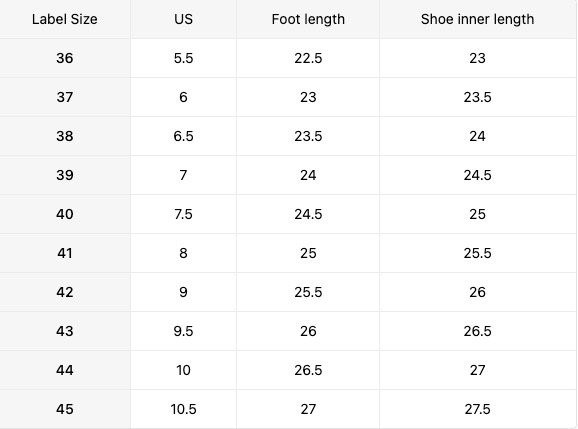Select foot length 26.5 cell in row 44

coord(308,370)
